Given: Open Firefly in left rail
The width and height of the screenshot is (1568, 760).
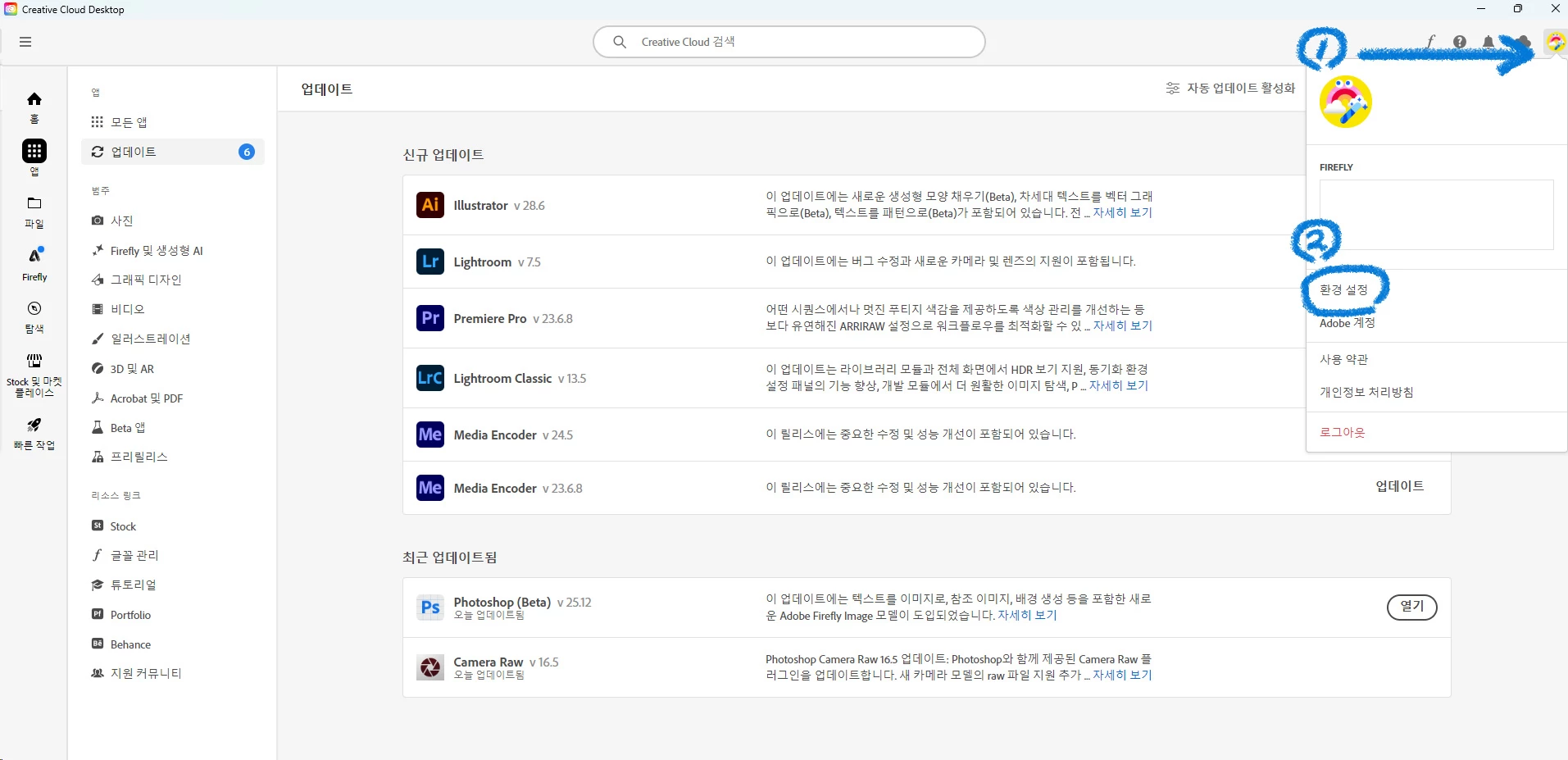Looking at the screenshot, I should coord(34,264).
